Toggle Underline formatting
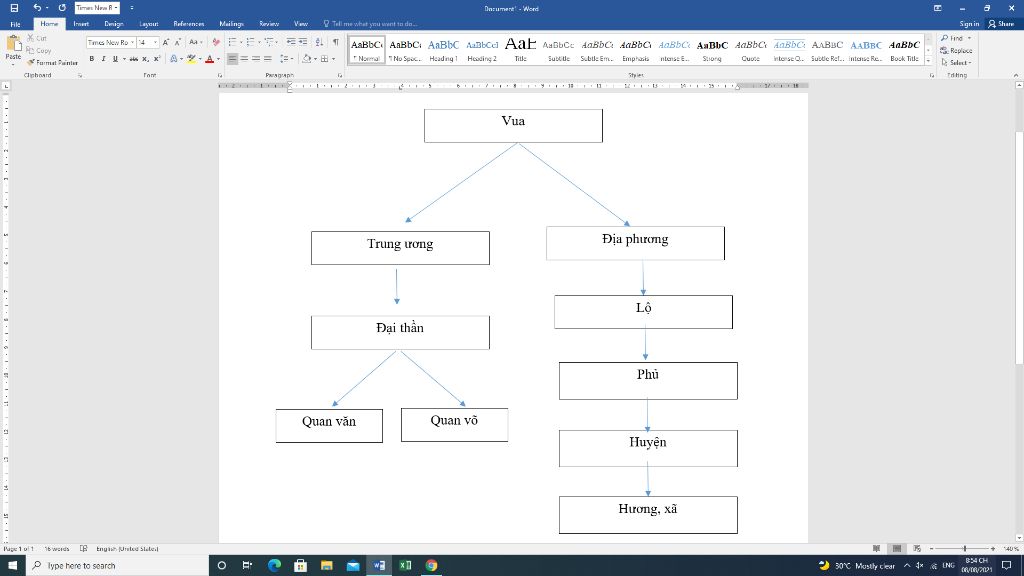 click(x=115, y=59)
